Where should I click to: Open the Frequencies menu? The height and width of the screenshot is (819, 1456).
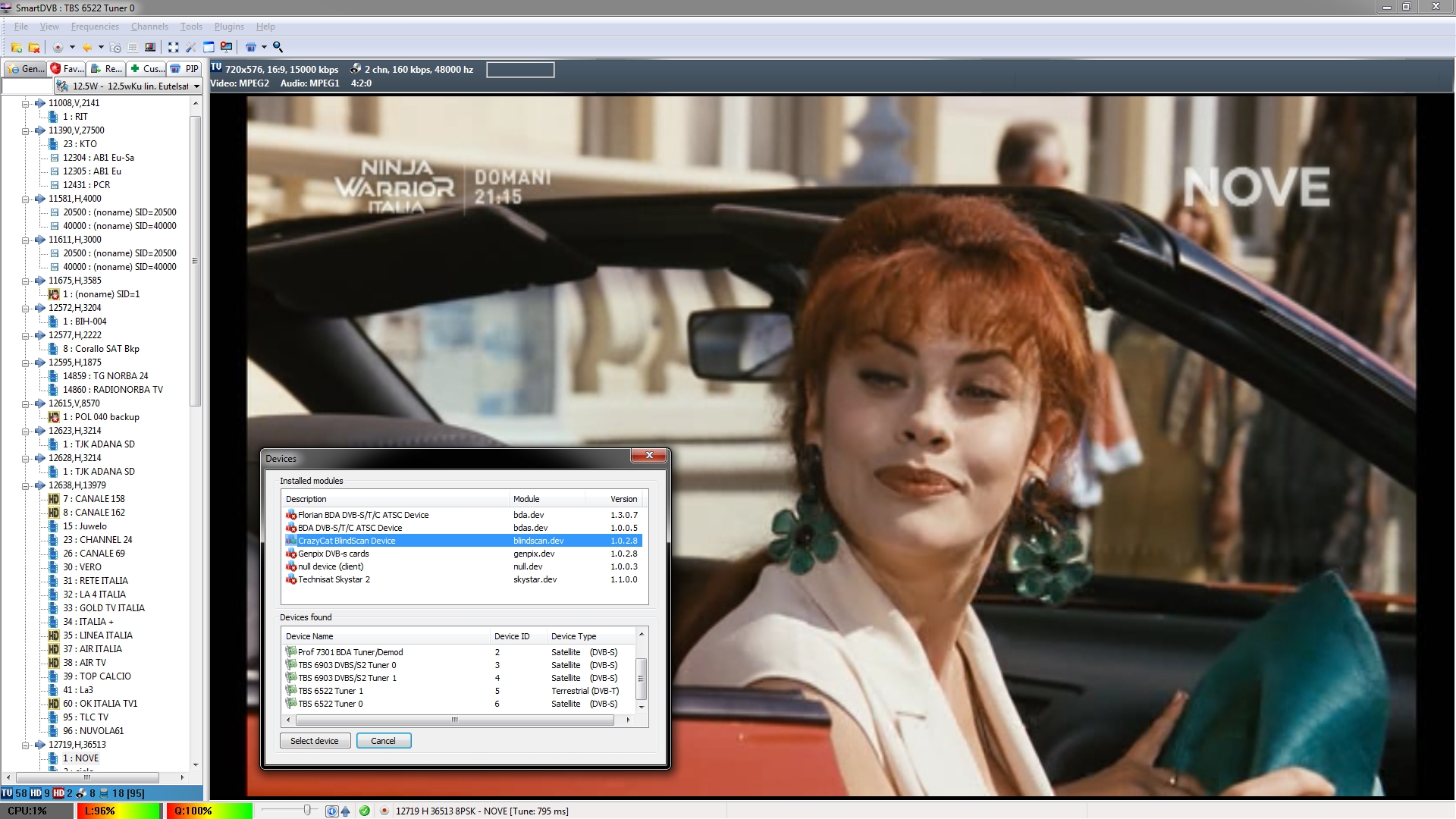click(95, 27)
